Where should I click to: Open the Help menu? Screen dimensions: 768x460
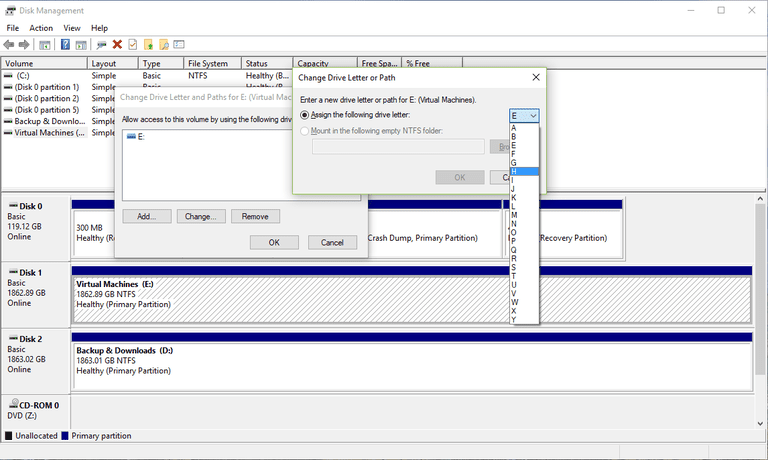click(x=99, y=28)
